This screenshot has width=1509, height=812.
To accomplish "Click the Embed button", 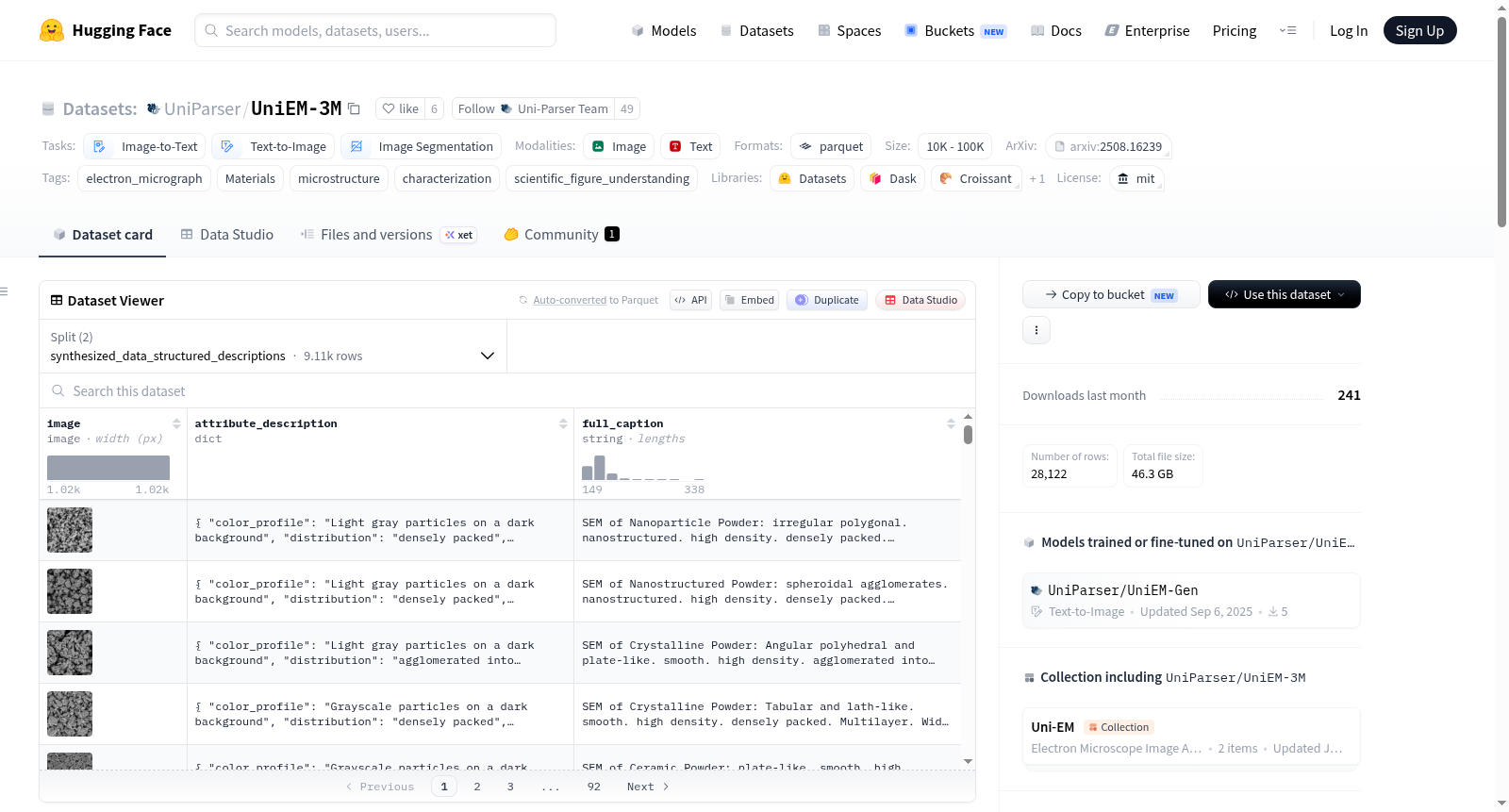I will [x=749, y=300].
